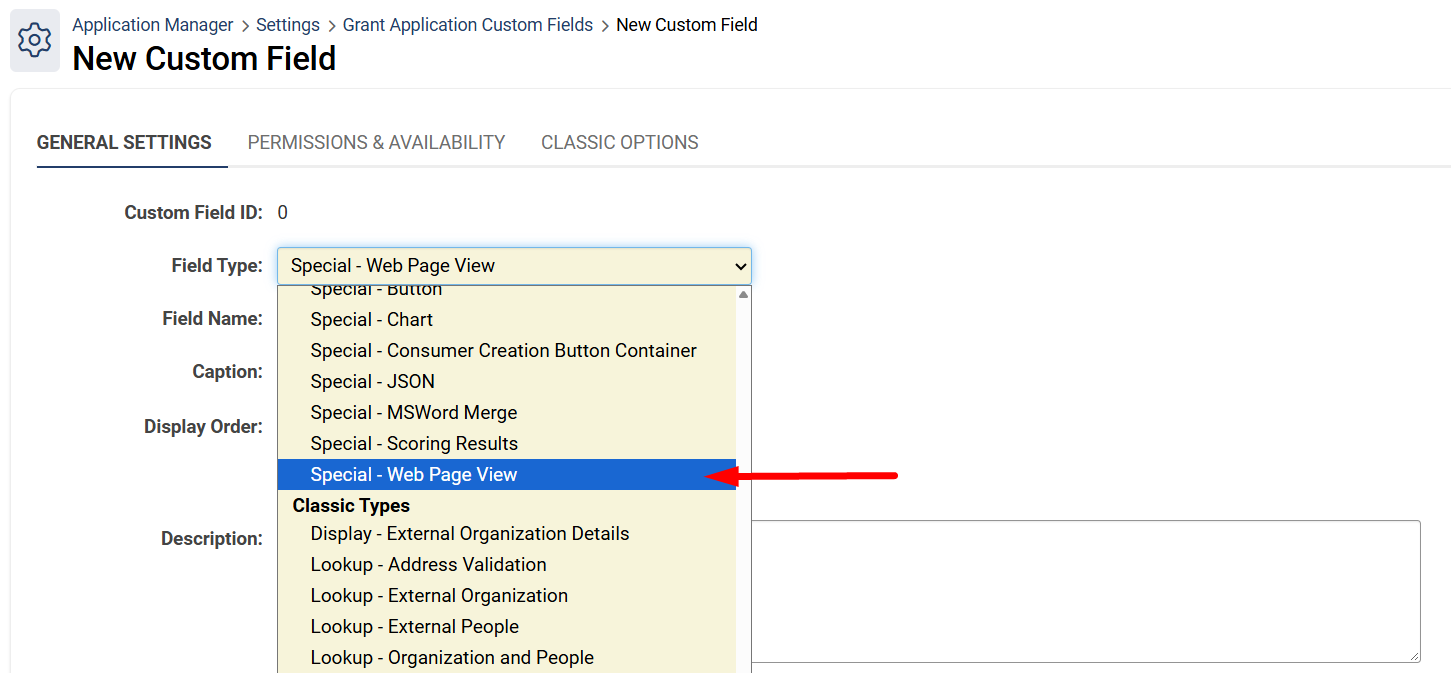Select Special - Chart option

point(507,320)
